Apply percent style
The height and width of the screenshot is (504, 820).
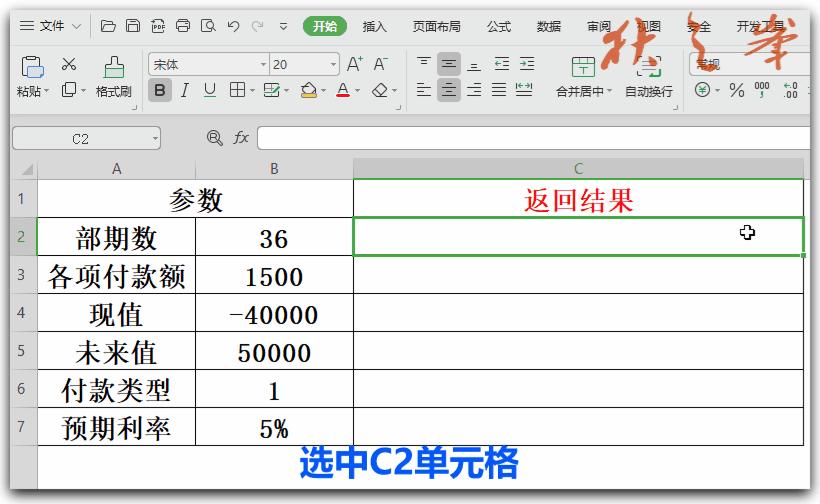tap(736, 90)
